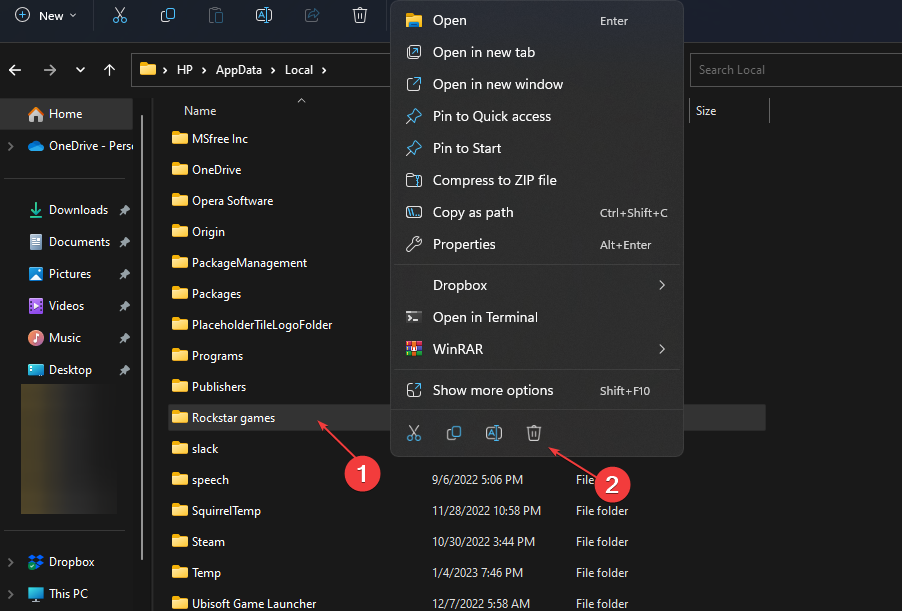
Task: Click the pin icon beside Documents
Action: (x=124, y=243)
